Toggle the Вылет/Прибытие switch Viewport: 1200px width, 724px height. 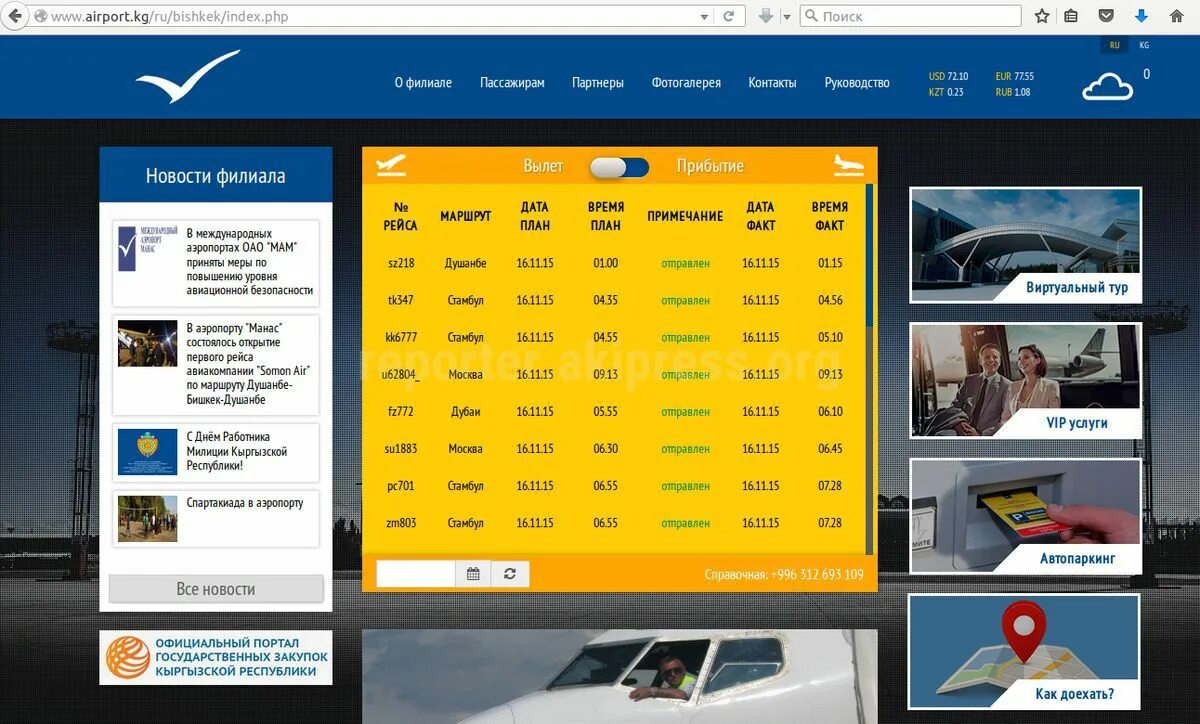point(619,167)
